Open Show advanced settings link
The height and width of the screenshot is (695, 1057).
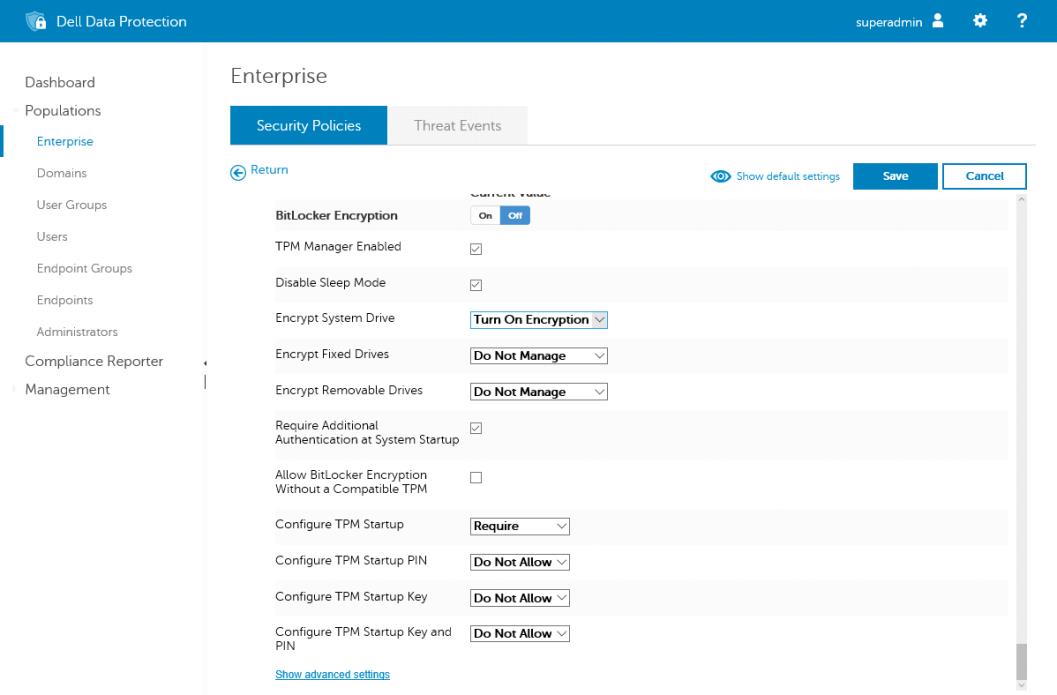point(332,674)
